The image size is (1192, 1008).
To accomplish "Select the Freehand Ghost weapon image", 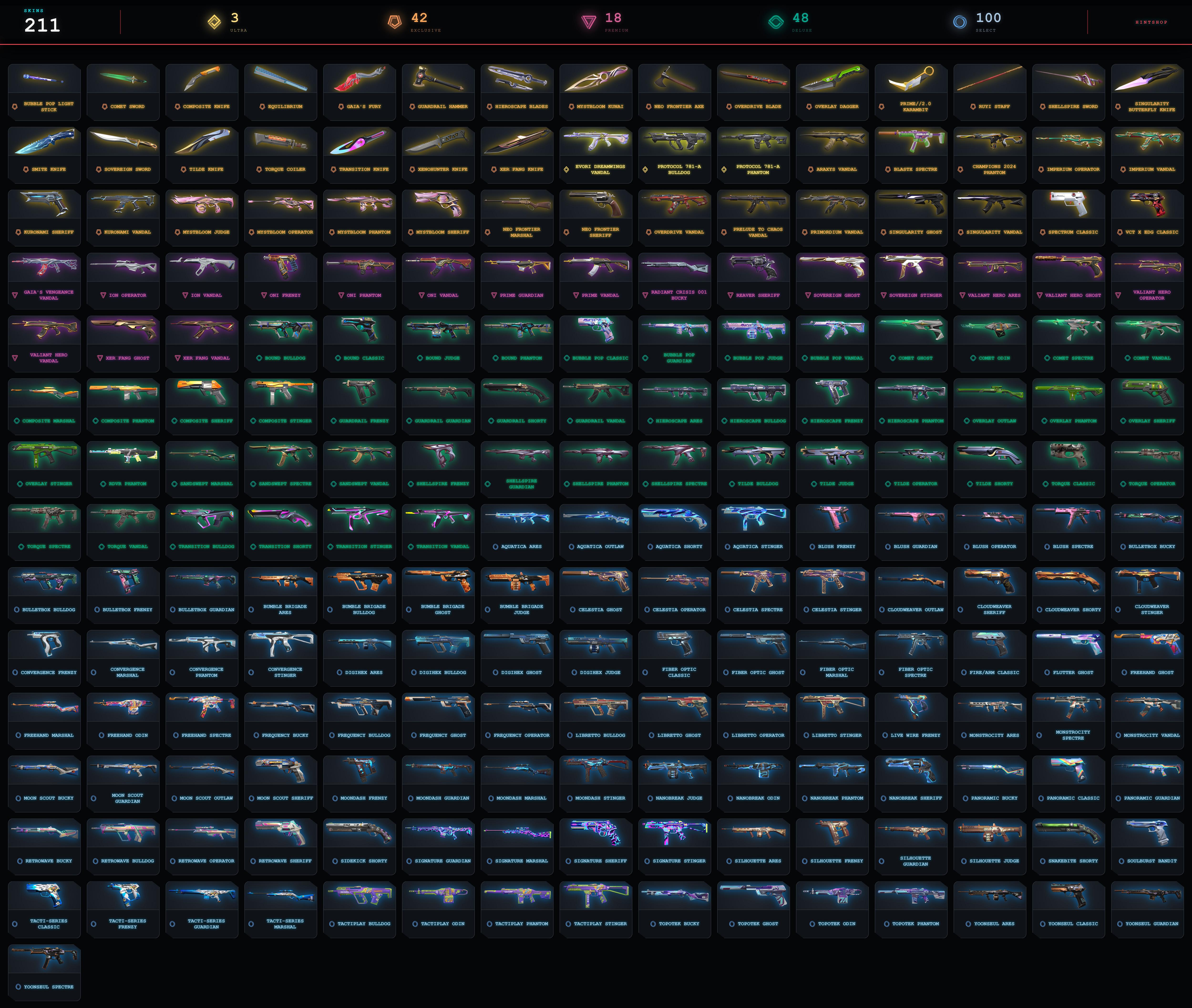I will tap(1147, 644).
